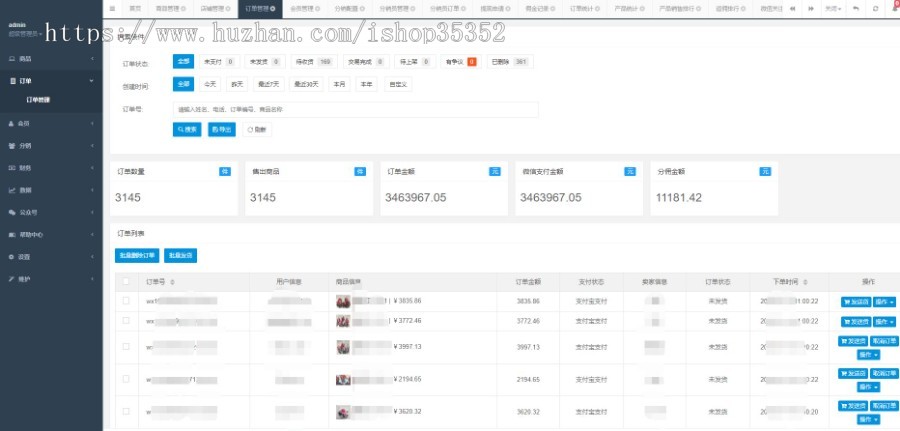Tick the checkbox for the 2194.65 order
Screen dimensions: 900x431
pos(126,379)
